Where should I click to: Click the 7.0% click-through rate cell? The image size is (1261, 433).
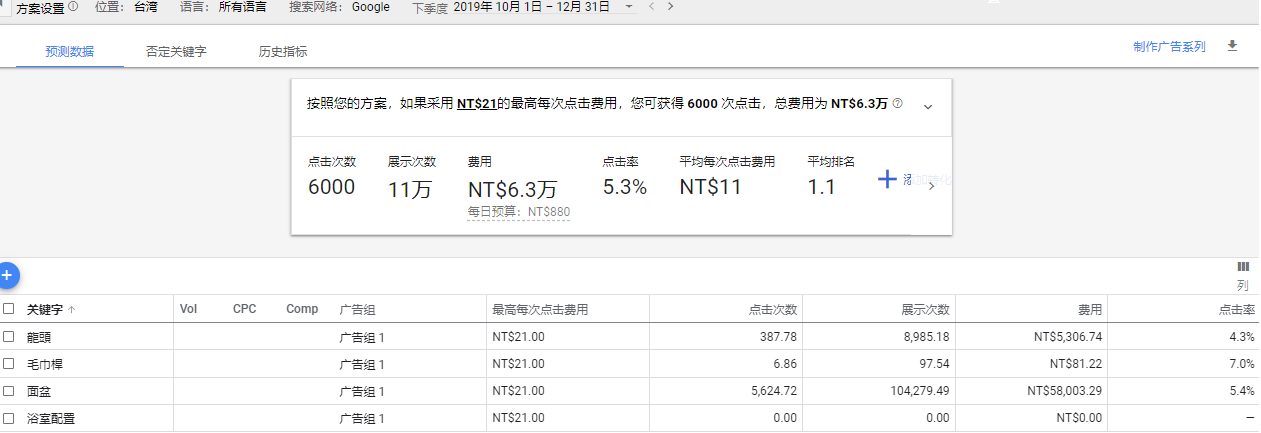click(1241, 364)
